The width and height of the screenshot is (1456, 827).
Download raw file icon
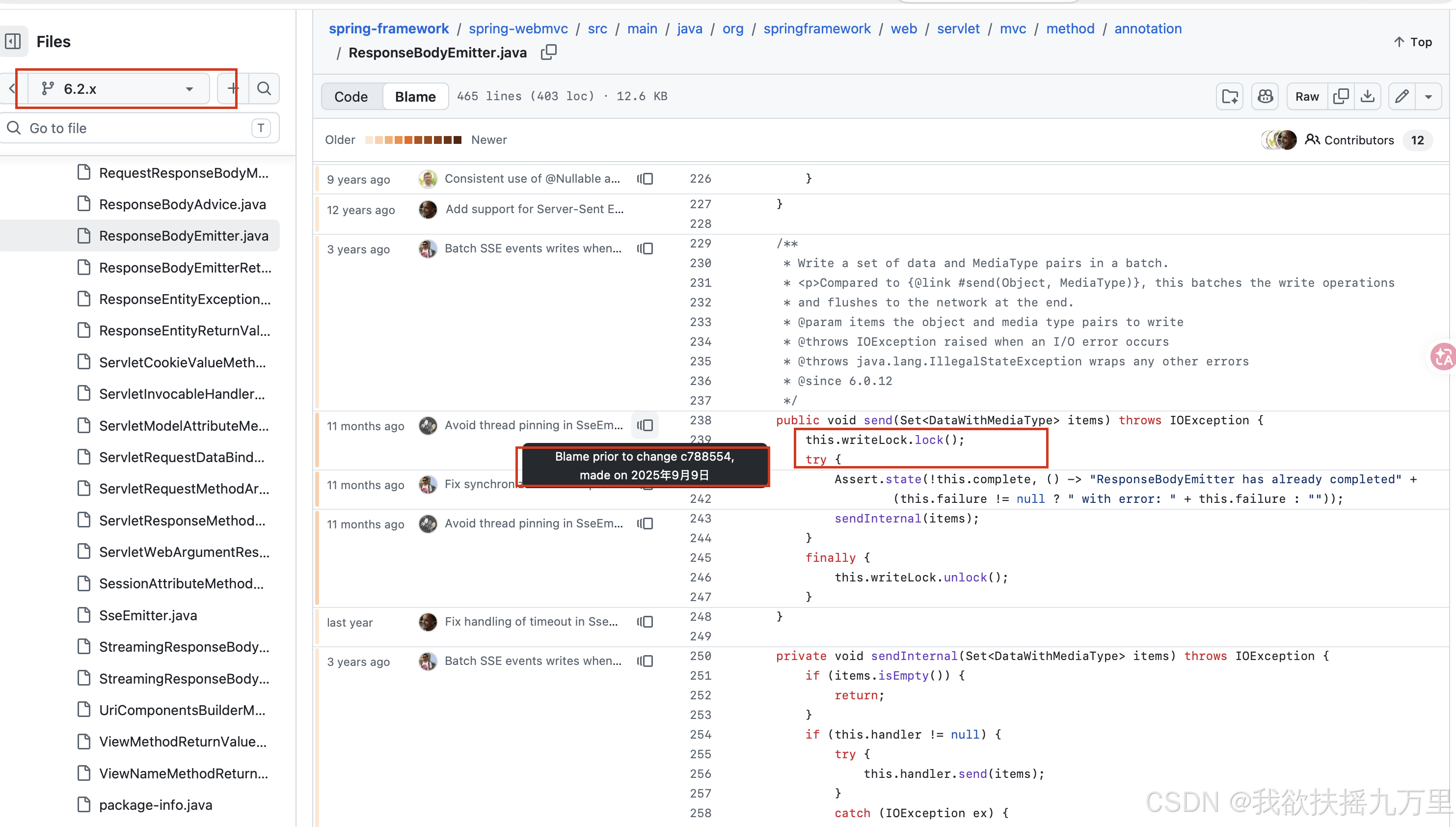pos(1368,97)
